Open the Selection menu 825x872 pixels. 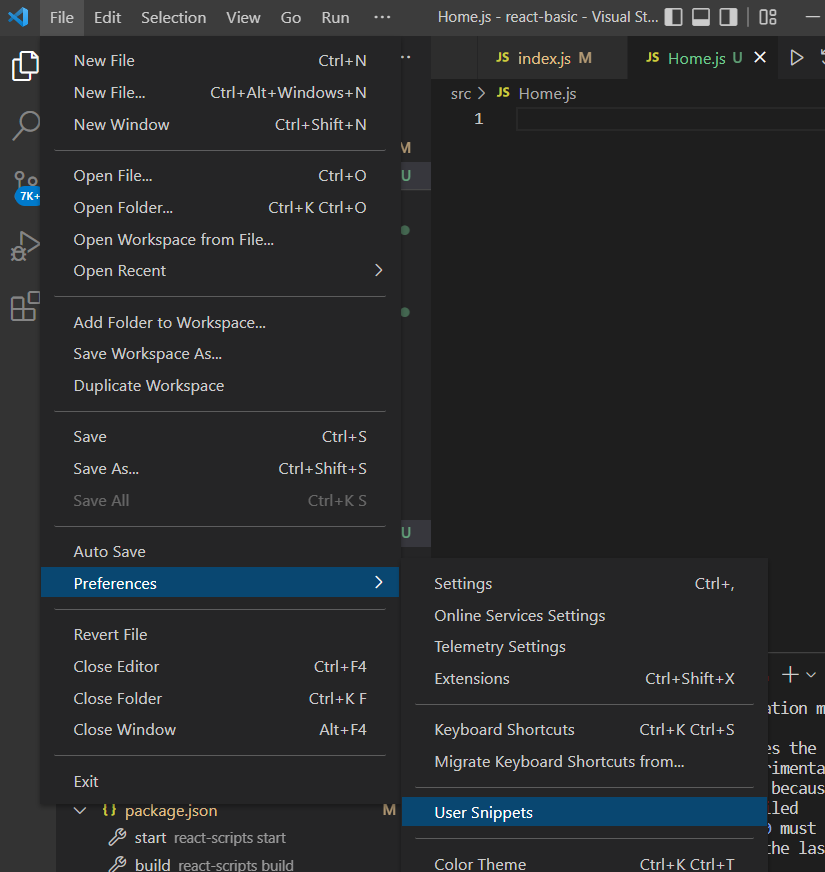[x=174, y=17]
